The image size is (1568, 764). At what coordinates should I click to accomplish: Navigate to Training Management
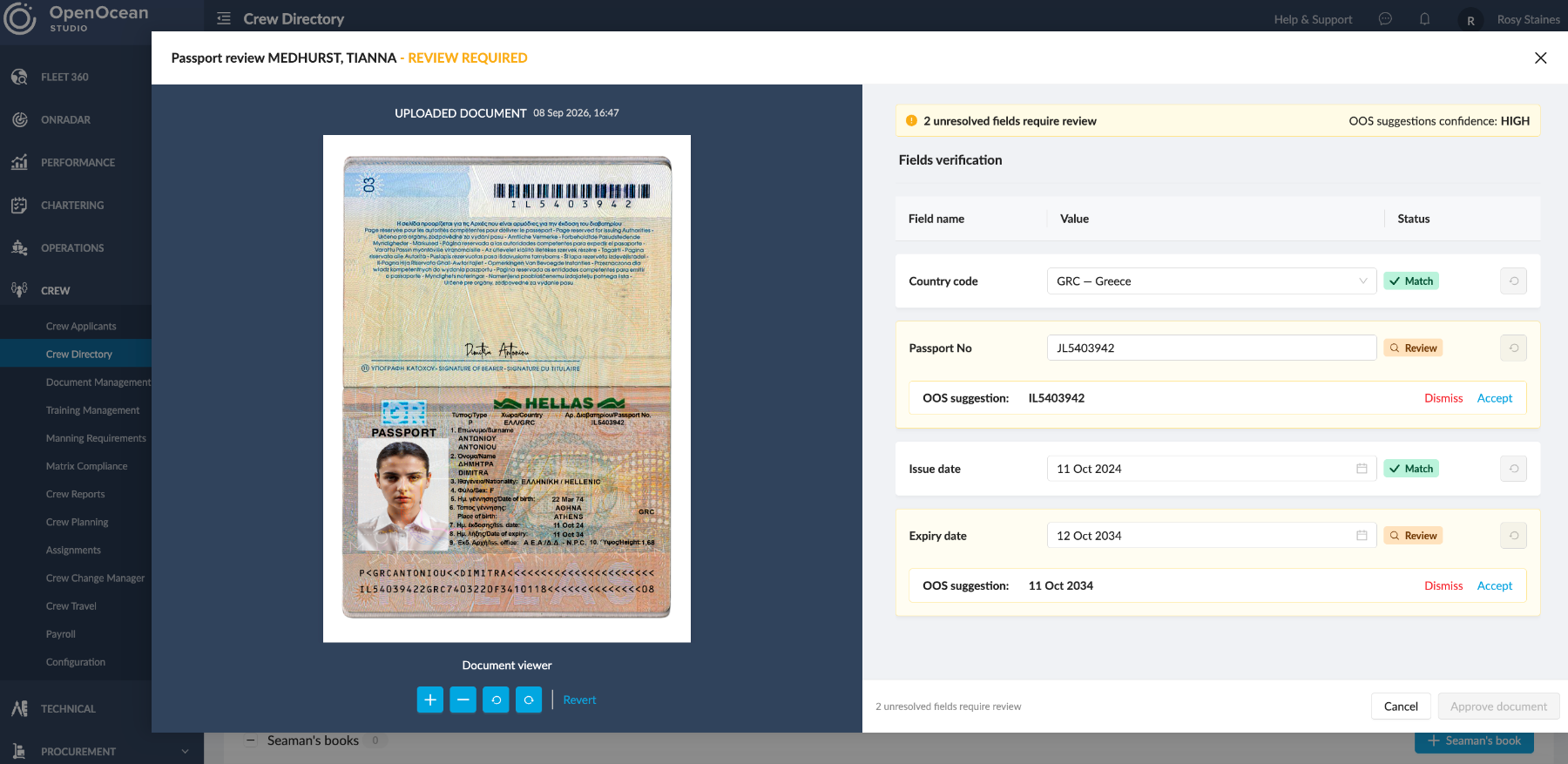92,410
